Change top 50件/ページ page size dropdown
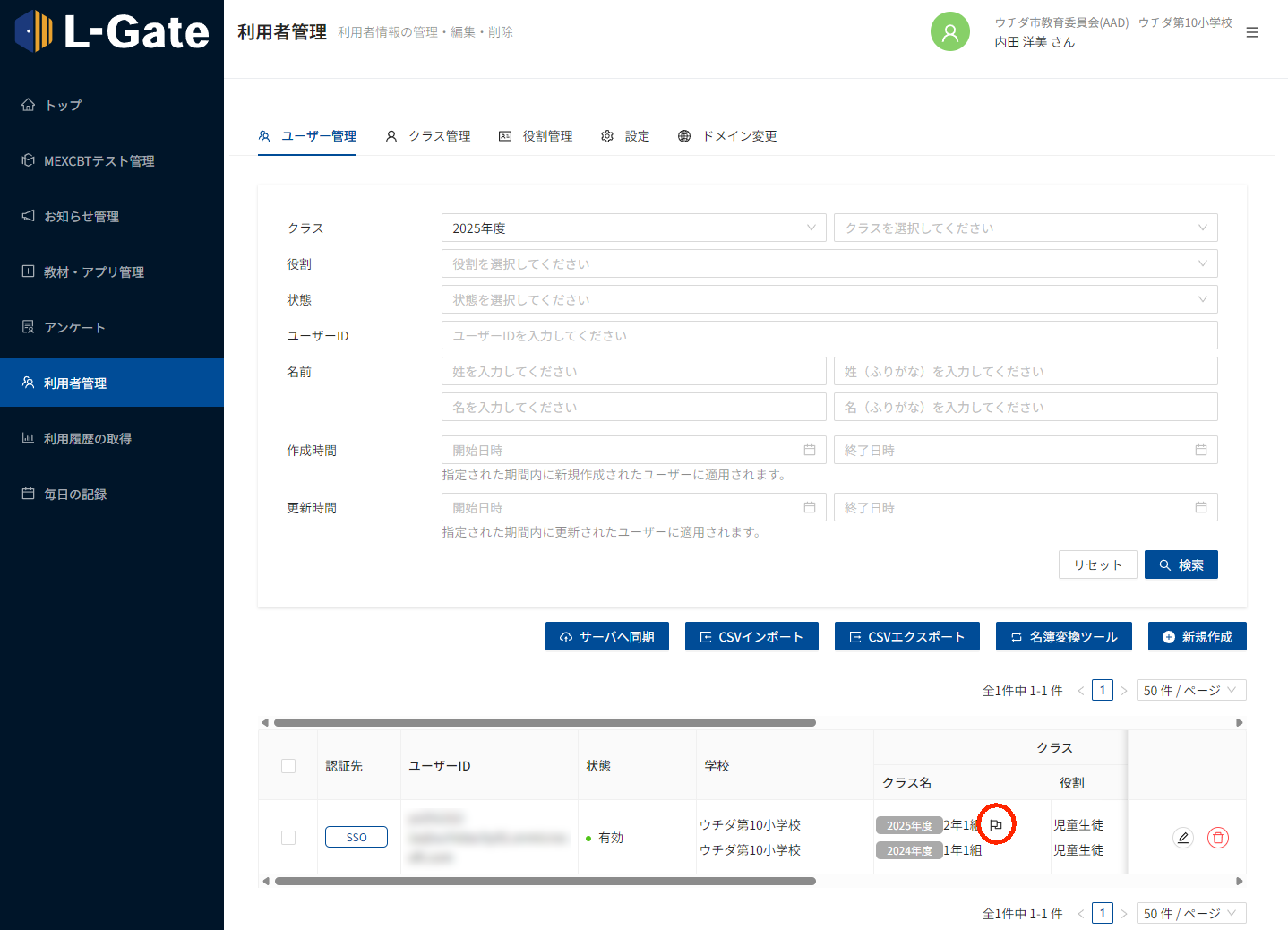Screen dimensions: 1288x930 1190,690
